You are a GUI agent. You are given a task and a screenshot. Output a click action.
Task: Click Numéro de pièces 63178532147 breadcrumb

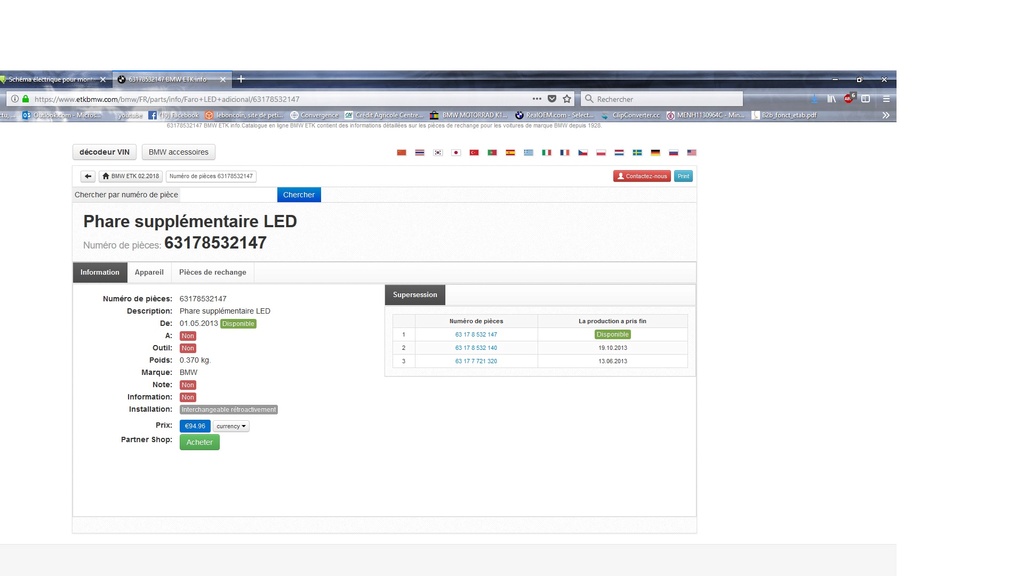click(x=211, y=176)
